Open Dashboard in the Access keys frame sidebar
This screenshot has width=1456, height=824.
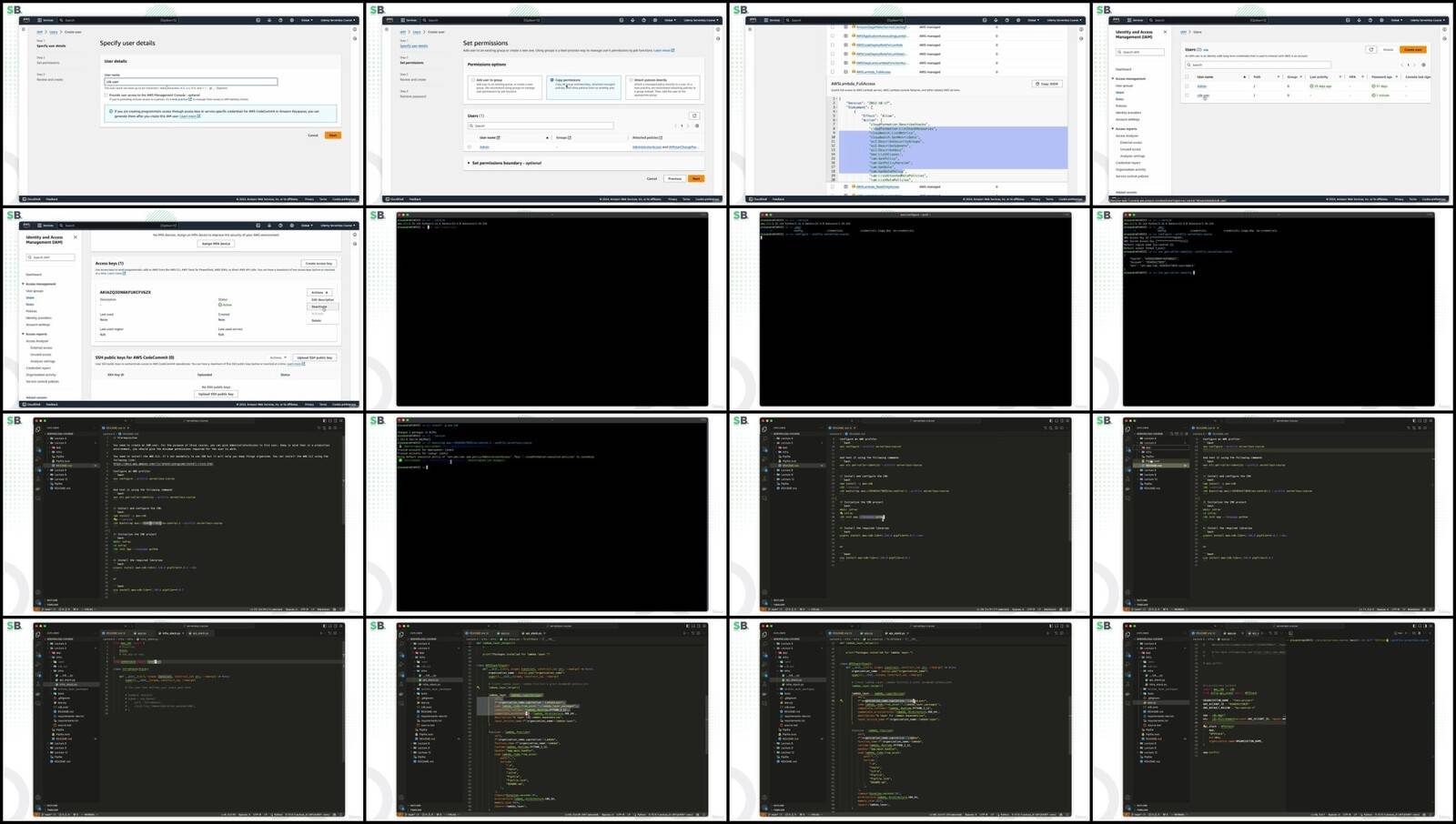(34, 274)
